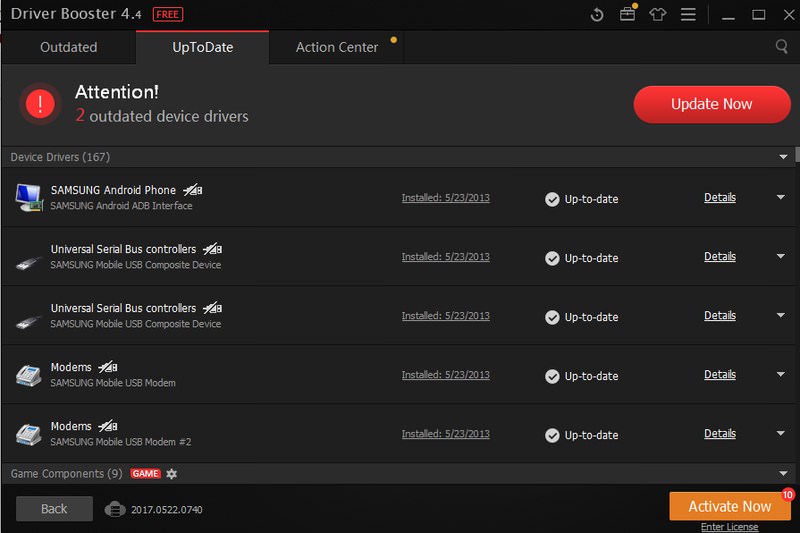Click the red attention exclamation icon
Viewport: 800px width, 533px height.
click(x=40, y=104)
